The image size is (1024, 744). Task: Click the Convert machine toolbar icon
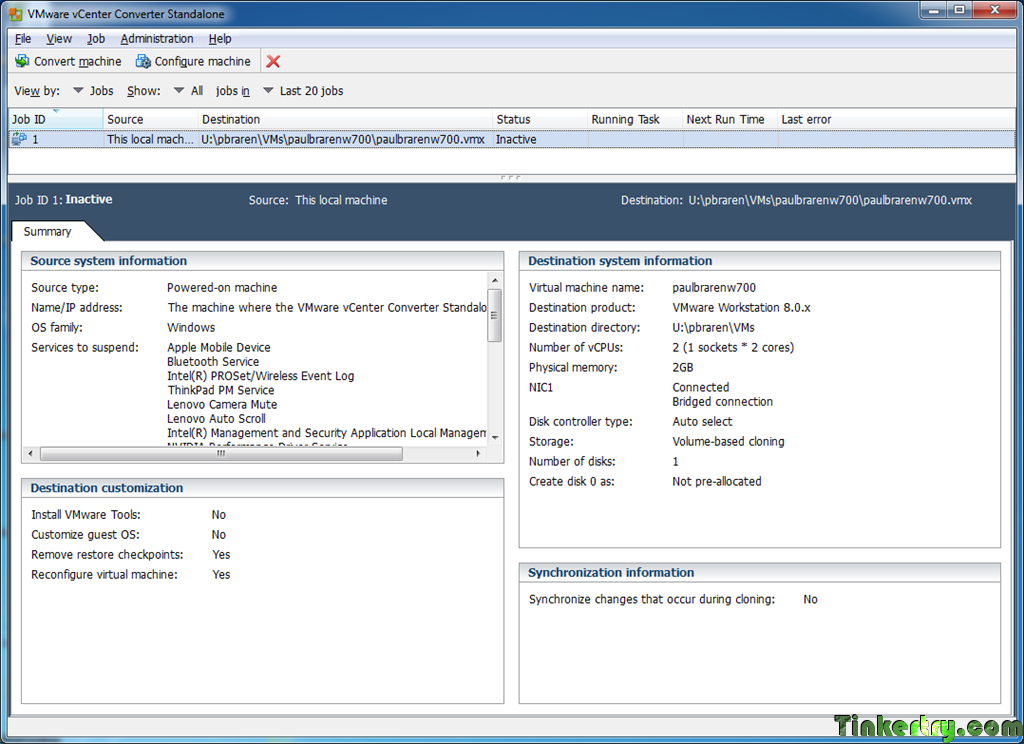click(22, 61)
